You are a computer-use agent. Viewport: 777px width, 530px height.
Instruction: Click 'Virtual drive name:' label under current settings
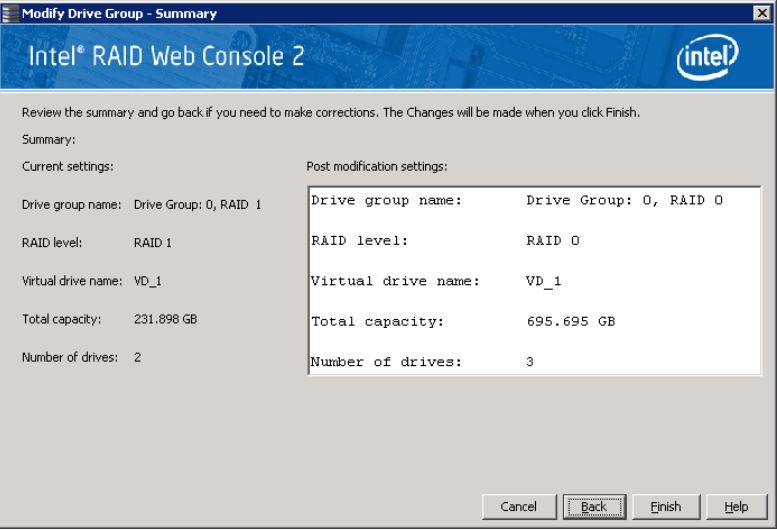[x=72, y=281]
